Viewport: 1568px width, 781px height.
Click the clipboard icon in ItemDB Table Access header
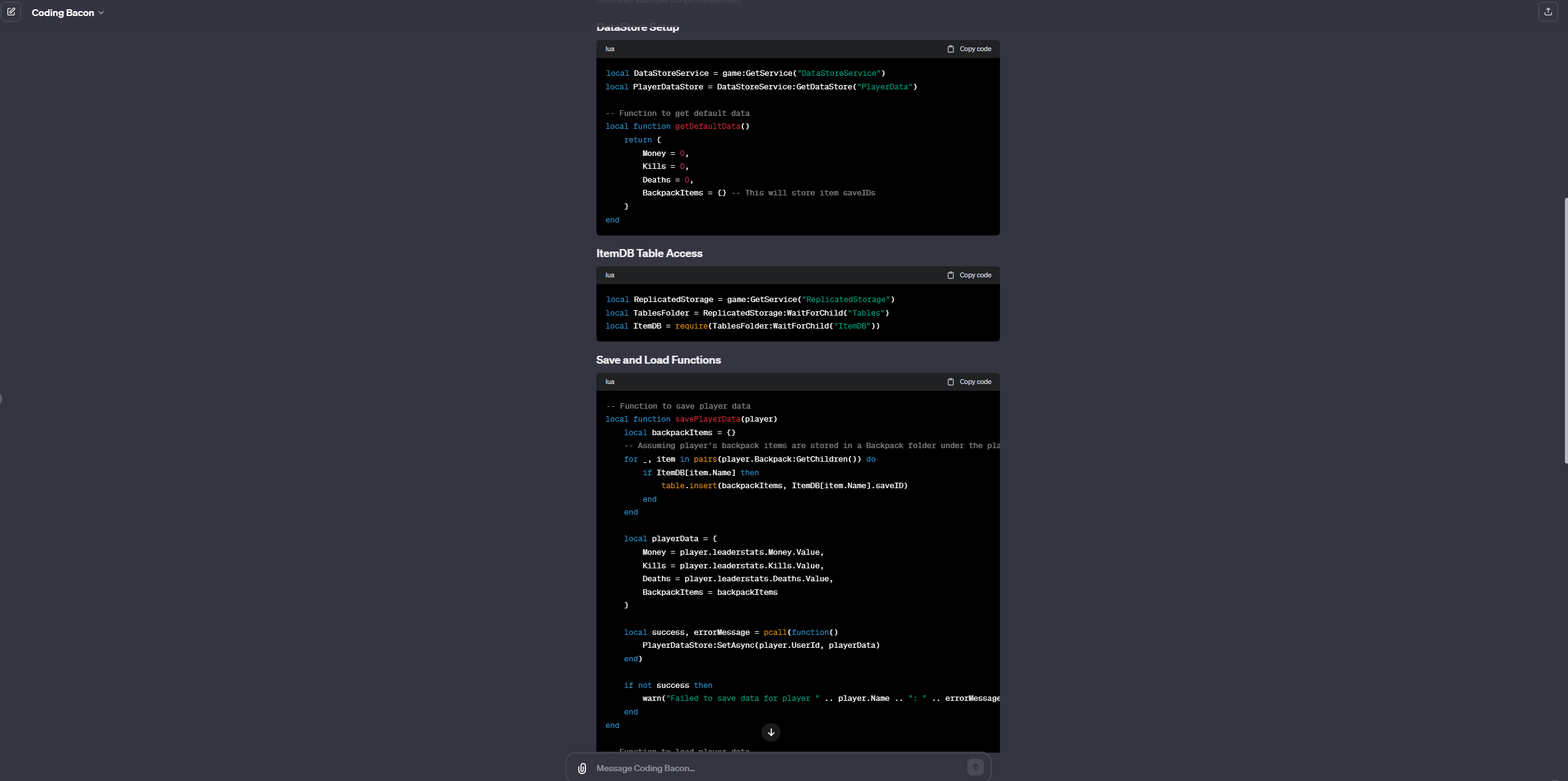click(x=951, y=275)
